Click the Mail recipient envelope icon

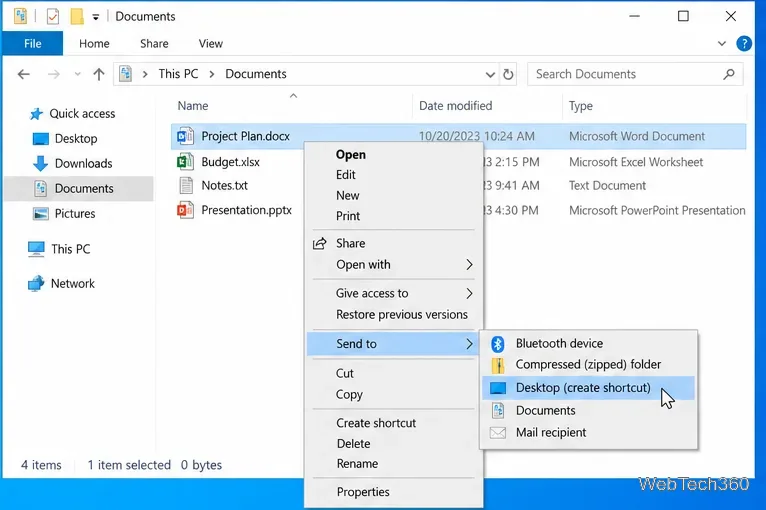[498, 433]
